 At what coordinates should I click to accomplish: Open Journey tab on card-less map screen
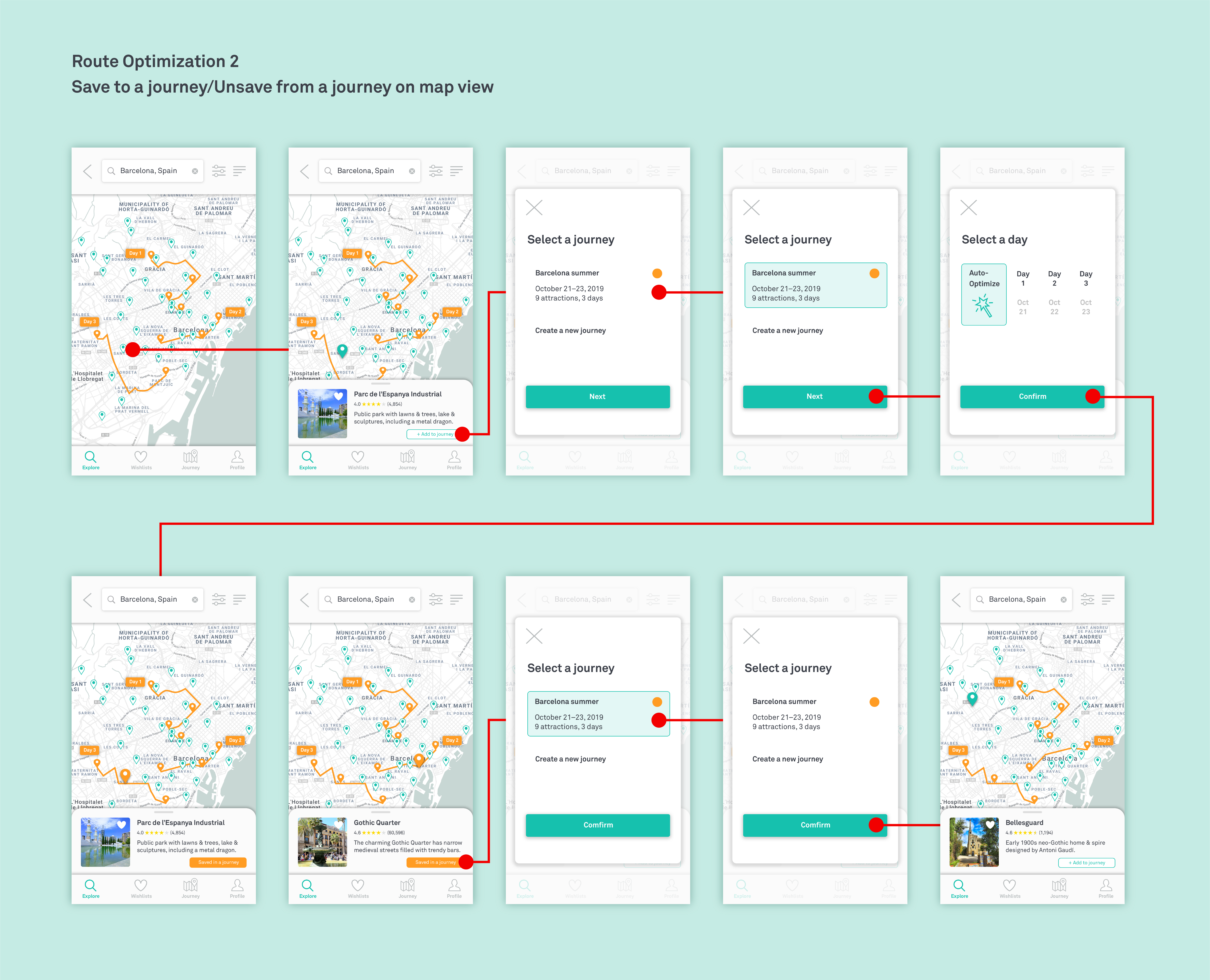point(190,460)
